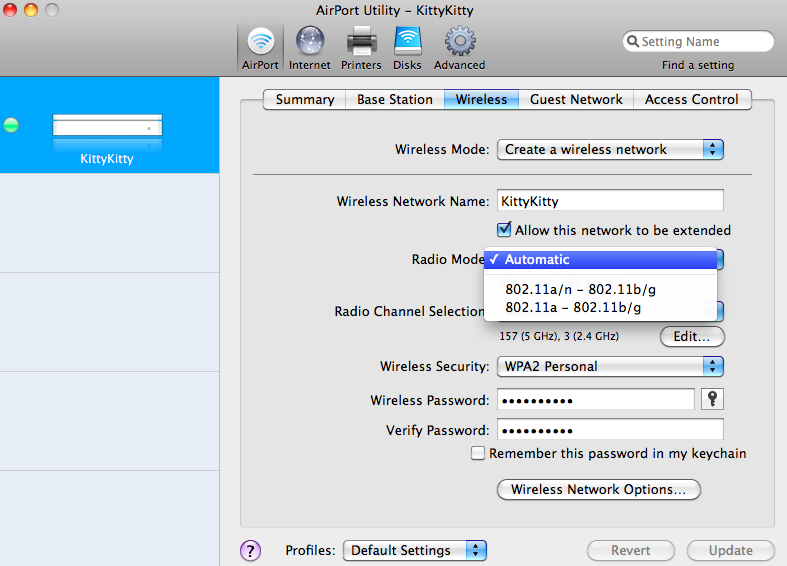
Task: Click the key icon beside Wireless Password
Action: [x=712, y=399]
